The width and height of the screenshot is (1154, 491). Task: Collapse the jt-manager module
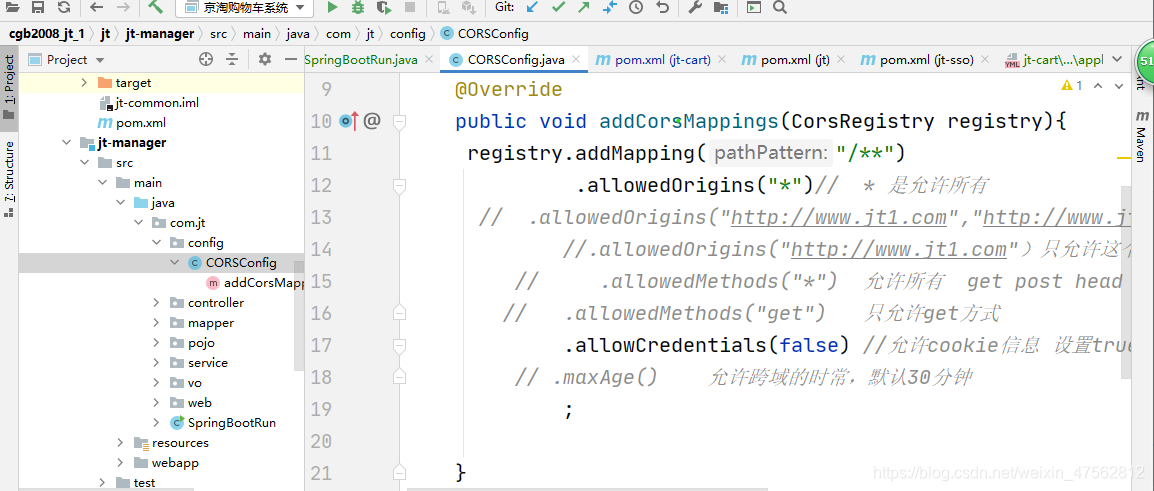67,143
